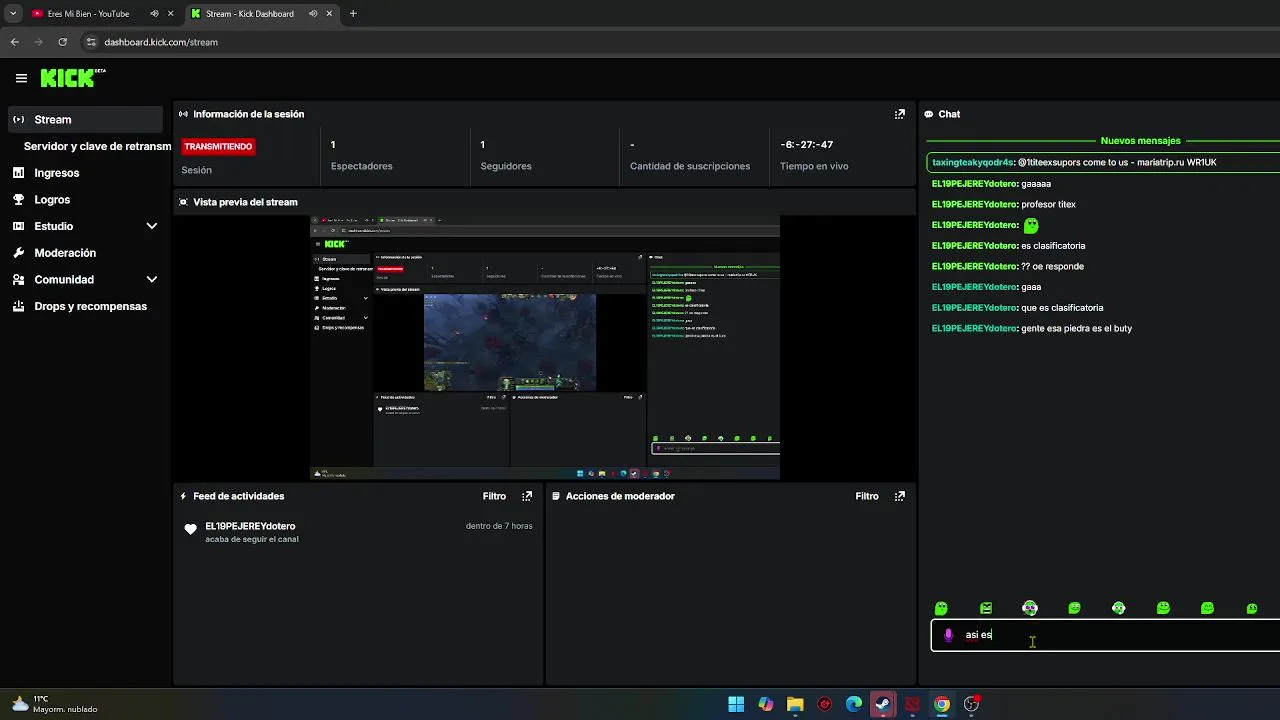
Task: Switch to Dota 2 on taskbar
Action: [x=912, y=704]
